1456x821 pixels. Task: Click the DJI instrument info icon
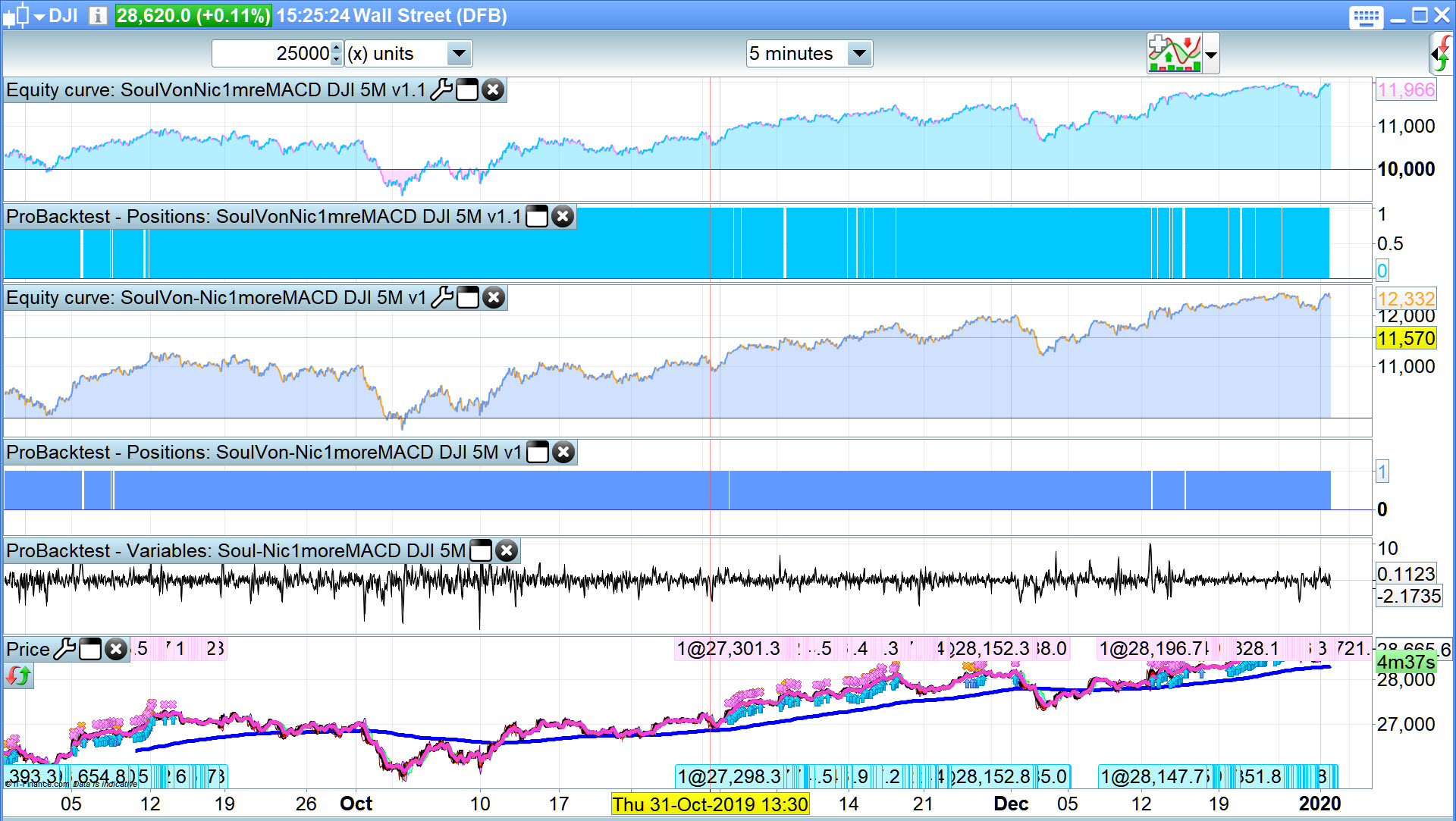coord(98,15)
